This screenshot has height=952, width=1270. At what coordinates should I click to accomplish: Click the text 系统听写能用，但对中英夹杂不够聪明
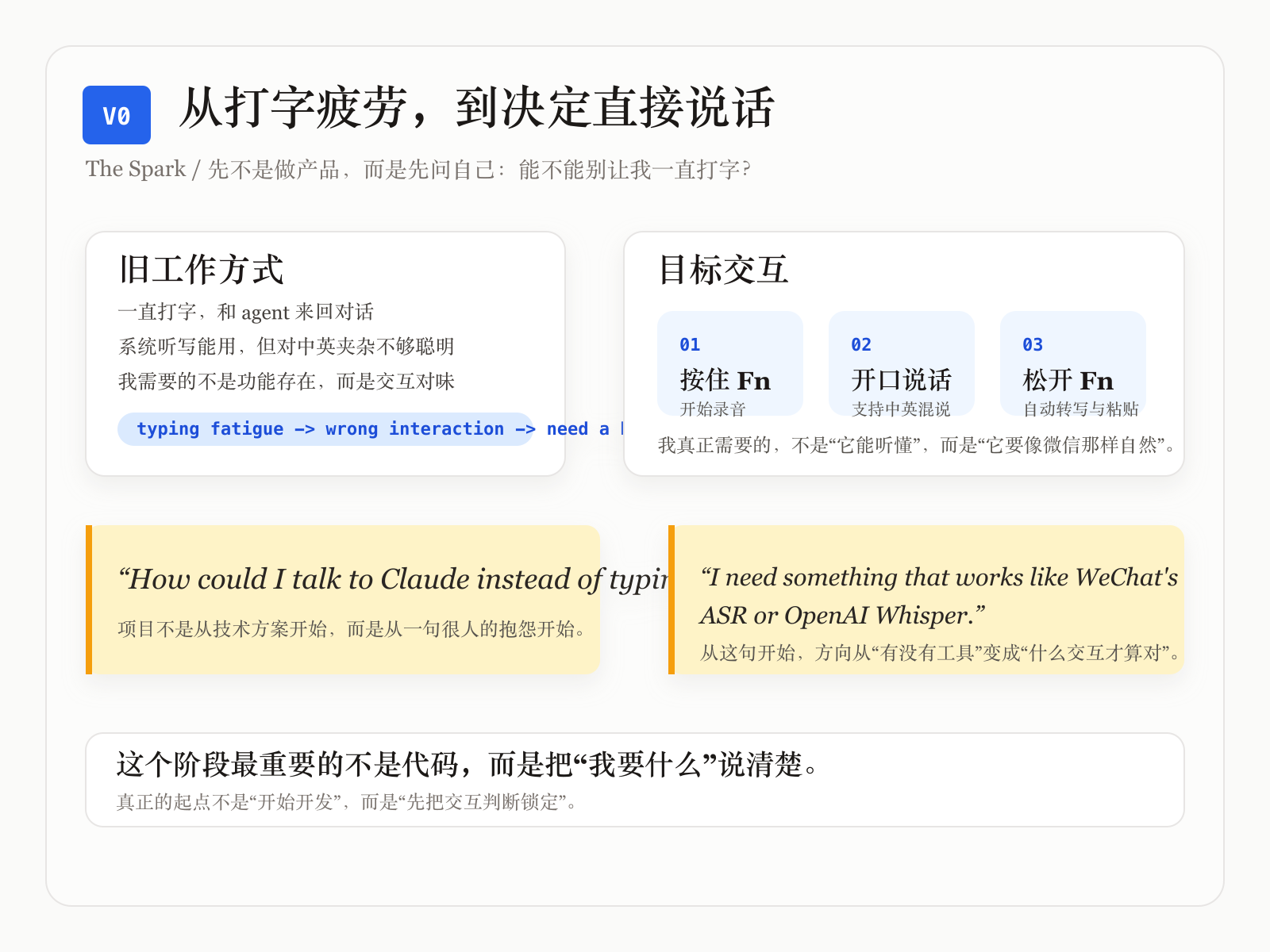(x=286, y=347)
